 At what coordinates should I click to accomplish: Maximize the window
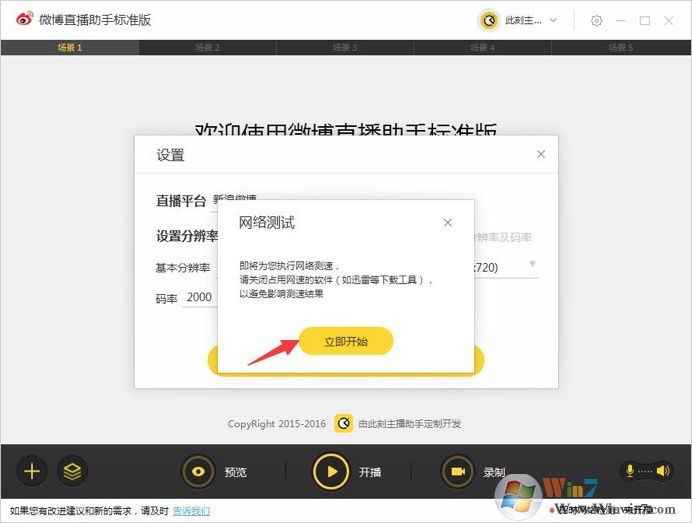coord(645,21)
